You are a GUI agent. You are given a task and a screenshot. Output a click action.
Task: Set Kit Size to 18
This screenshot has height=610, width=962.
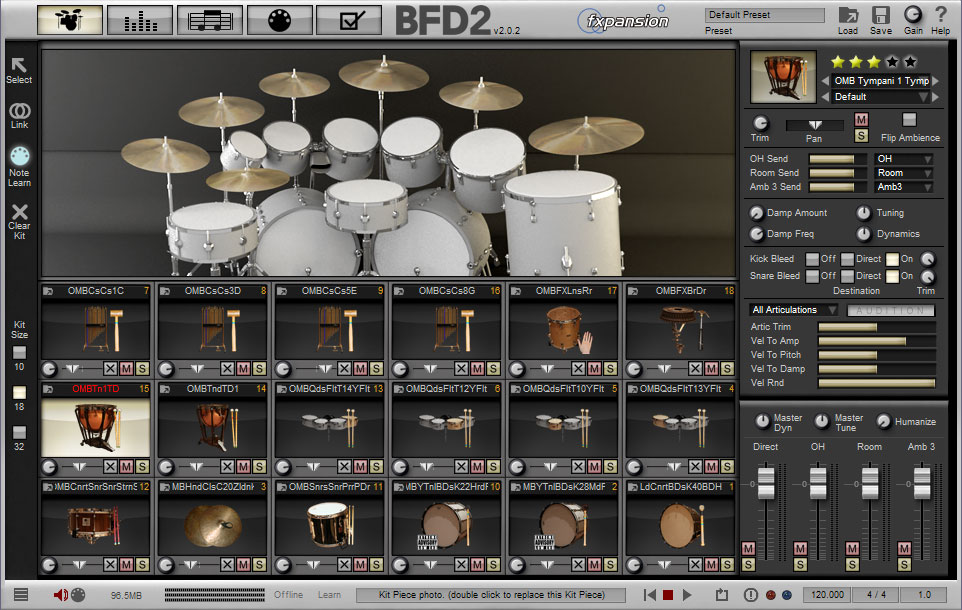(x=19, y=392)
